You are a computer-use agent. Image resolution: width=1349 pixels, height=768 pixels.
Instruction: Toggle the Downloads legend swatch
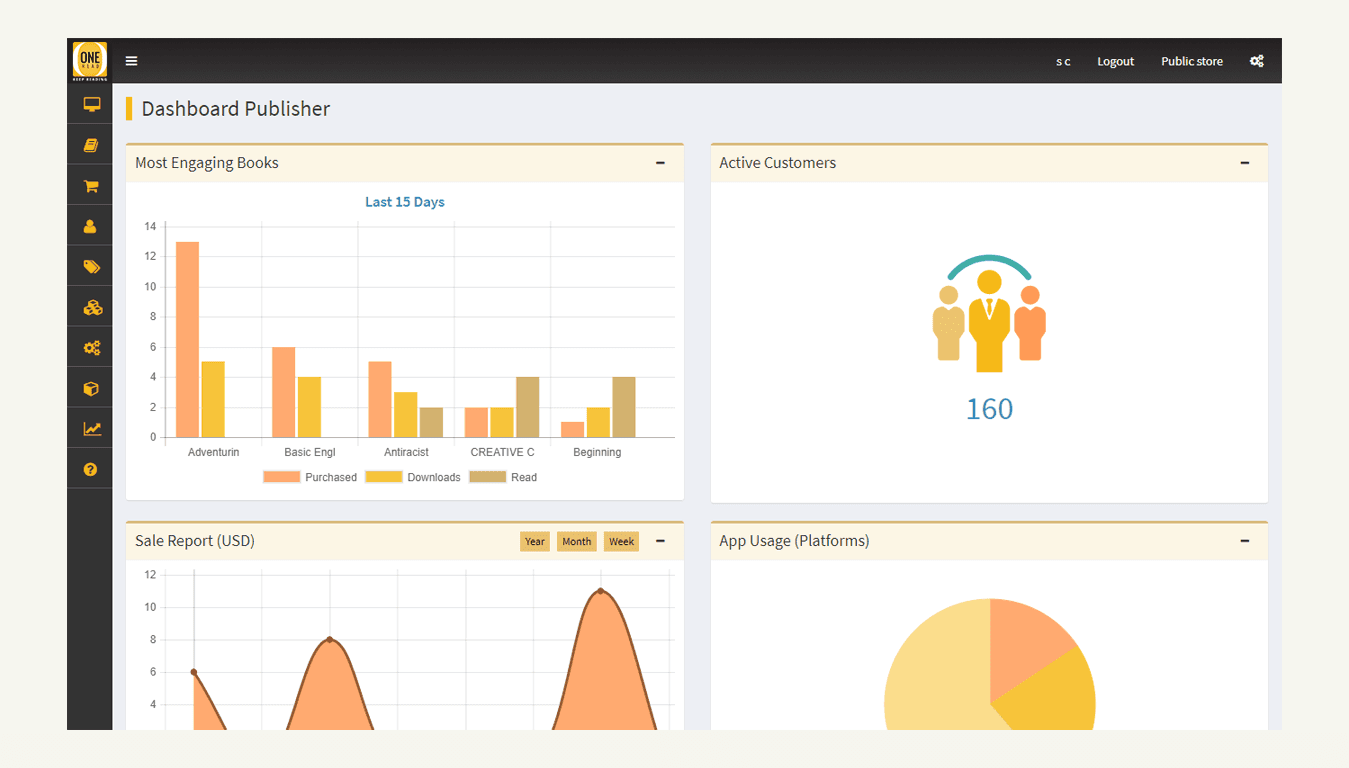[383, 477]
